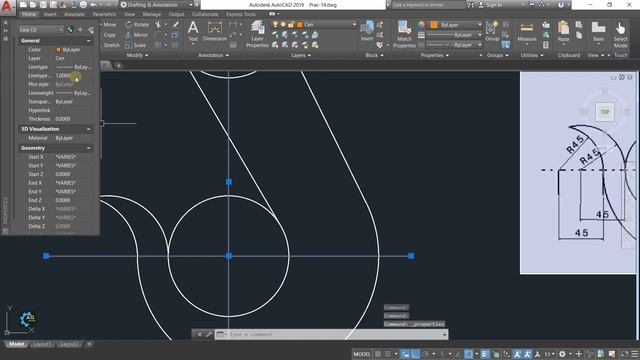Viewport: 640px width, 360px height.
Task: Open Layer Properties manager
Action: coord(257,34)
